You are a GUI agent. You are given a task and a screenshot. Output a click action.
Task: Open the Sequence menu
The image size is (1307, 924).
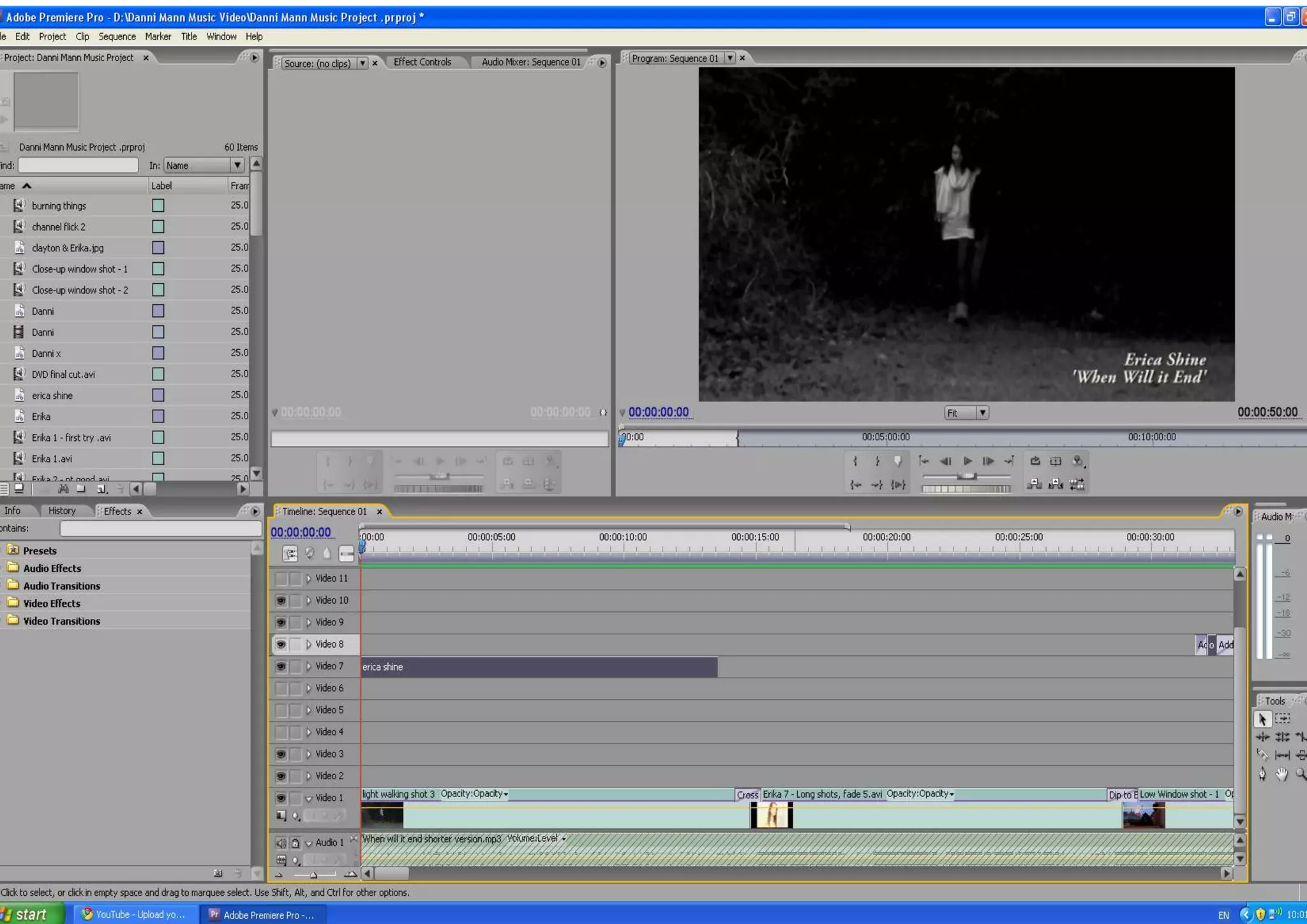click(117, 37)
